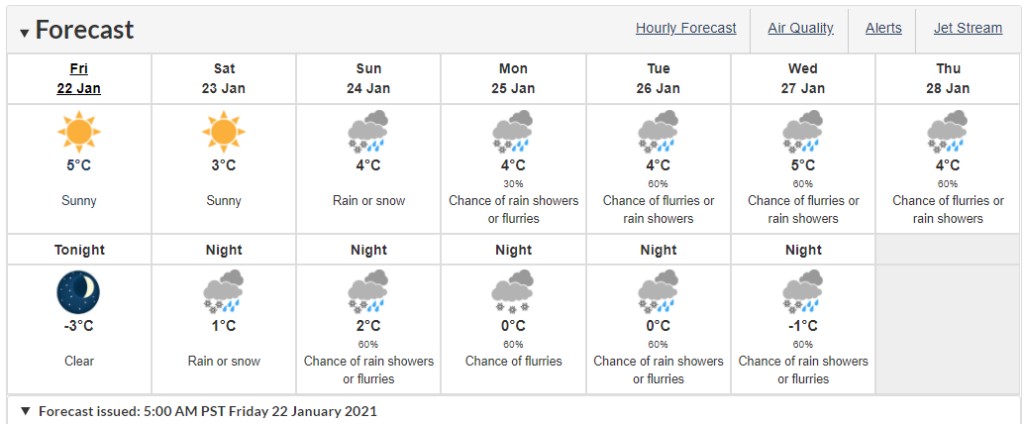1024x424 pixels.
Task: Click Saturday night rain or snow icon
Action: [224, 291]
